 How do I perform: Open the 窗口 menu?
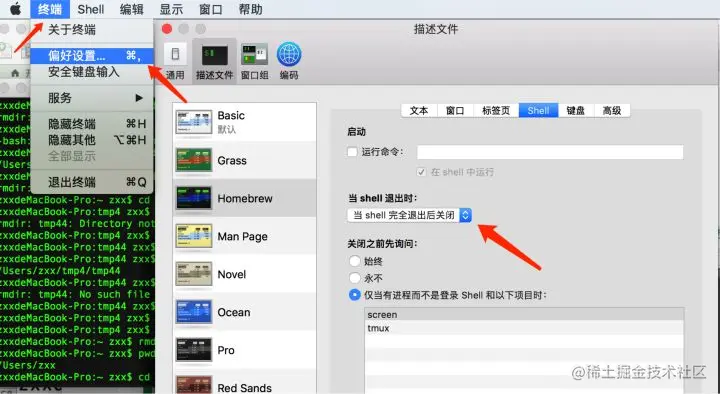pyautogui.click(x=211, y=9)
